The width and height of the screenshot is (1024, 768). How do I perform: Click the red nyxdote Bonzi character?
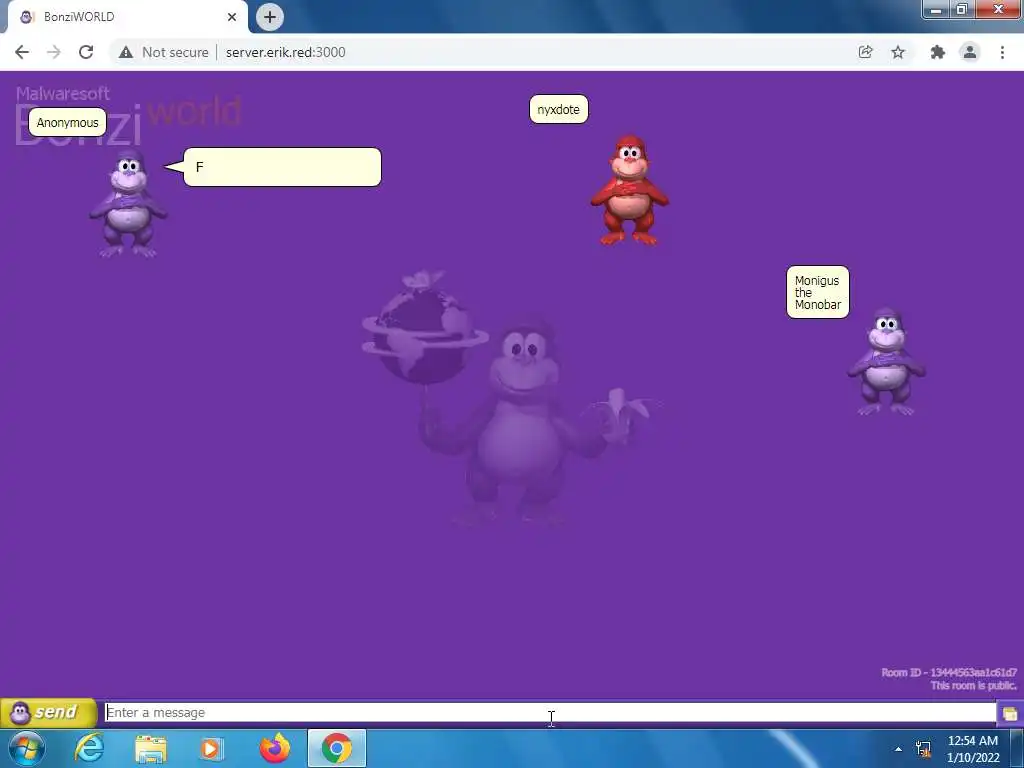[x=630, y=191]
